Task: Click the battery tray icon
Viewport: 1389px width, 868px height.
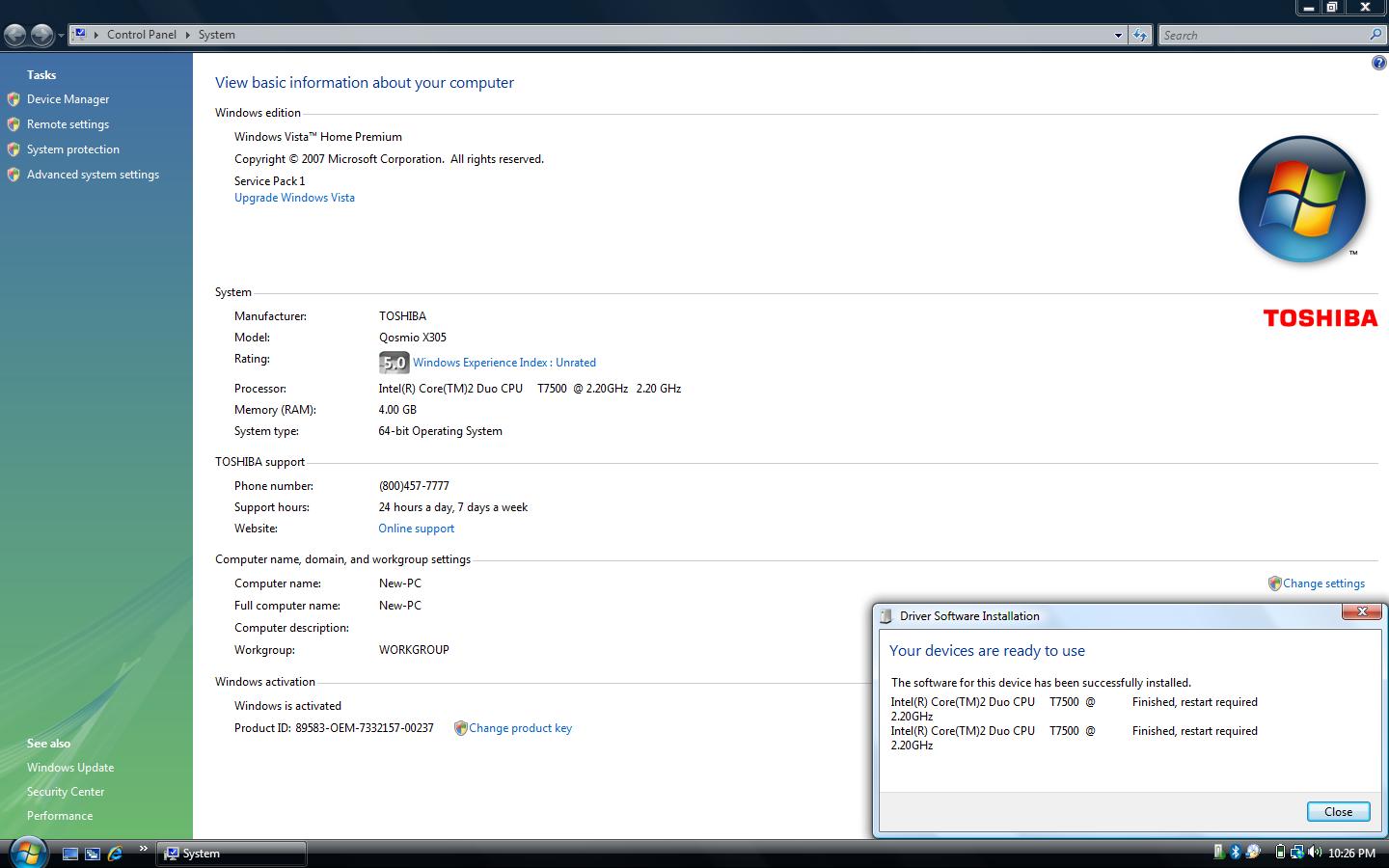Action: point(1280,852)
